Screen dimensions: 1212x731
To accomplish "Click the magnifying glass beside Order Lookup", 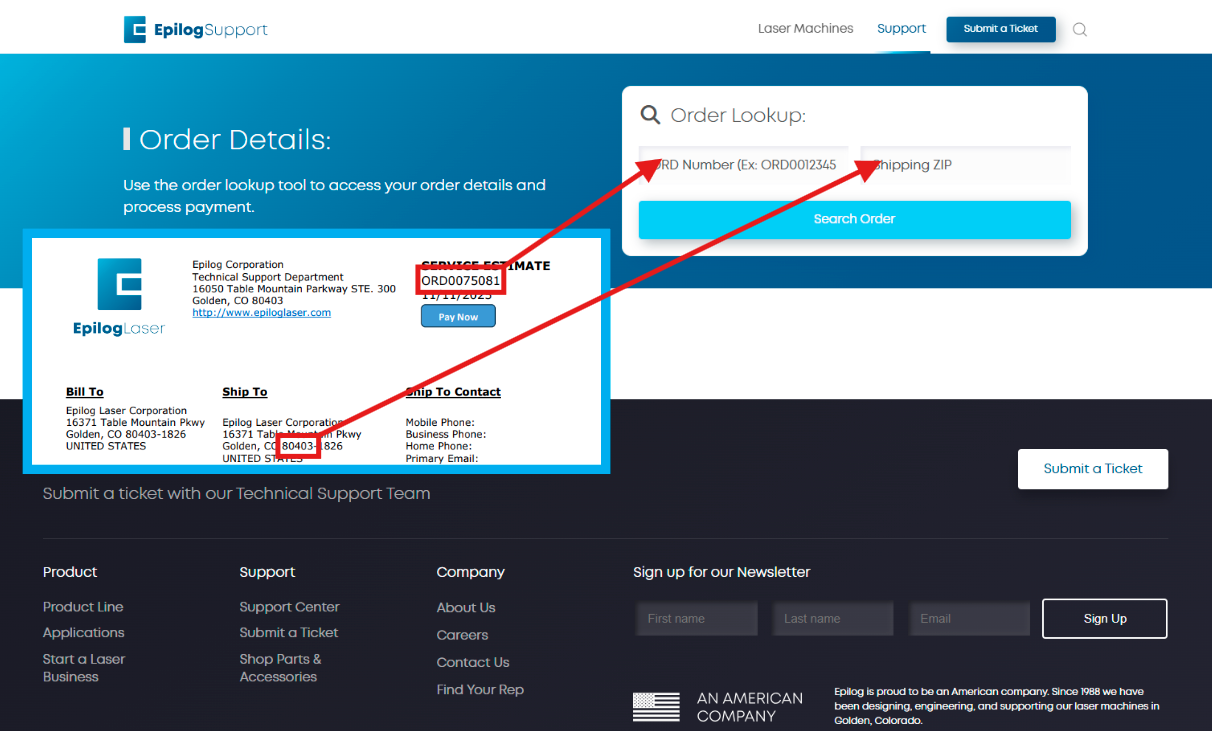I will [x=650, y=114].
